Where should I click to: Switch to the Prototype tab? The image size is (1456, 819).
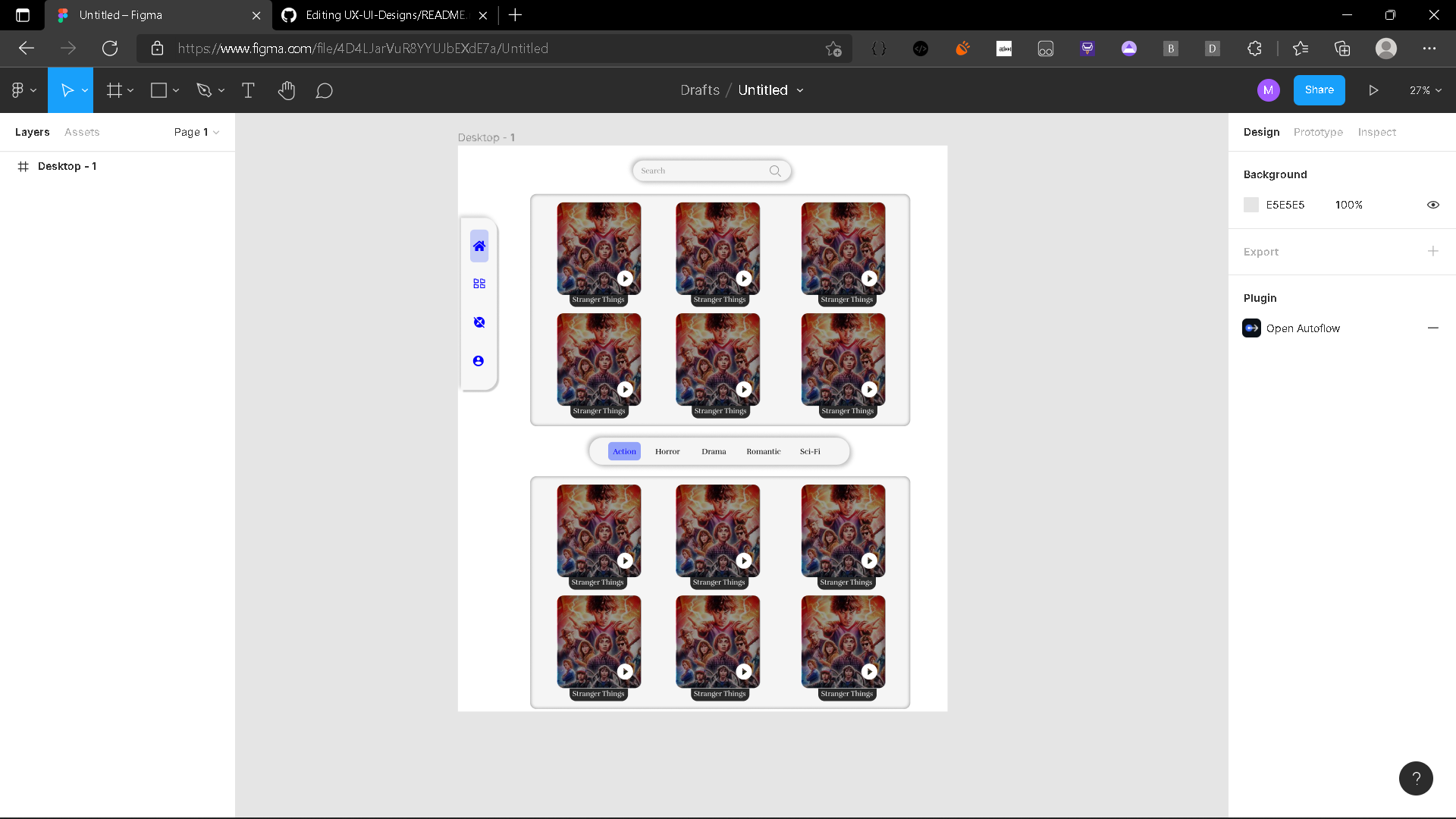coord(1318,132)
